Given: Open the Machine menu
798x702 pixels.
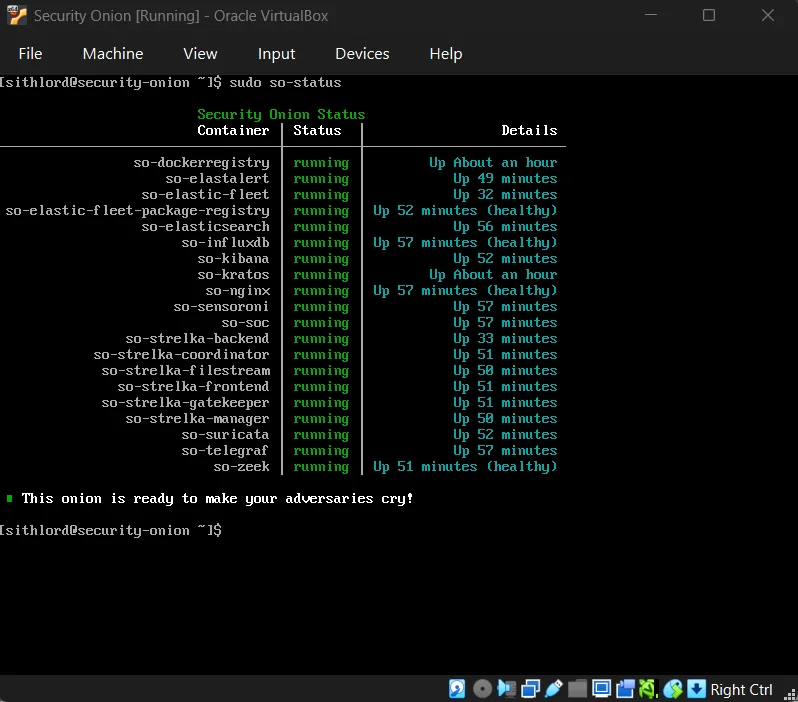Looking at the screenshot, I should pos(112,54).
